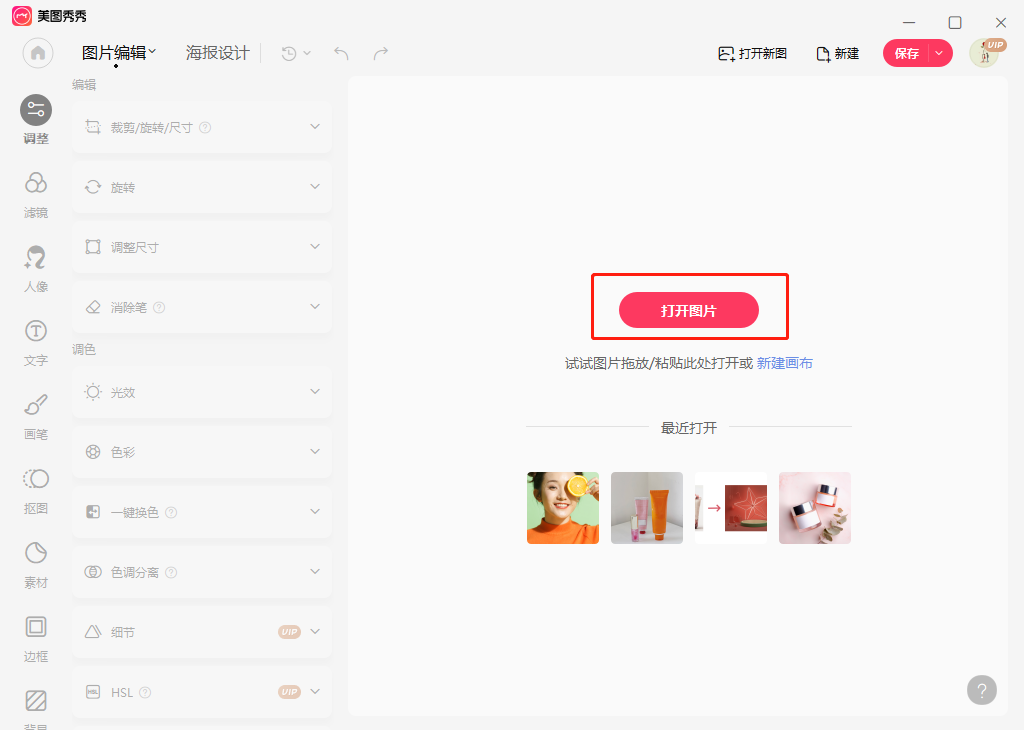Expand the 旋转 panel chevron
Screen dimensions: 1024x730
pyautogui.click(x=315, y=187)
